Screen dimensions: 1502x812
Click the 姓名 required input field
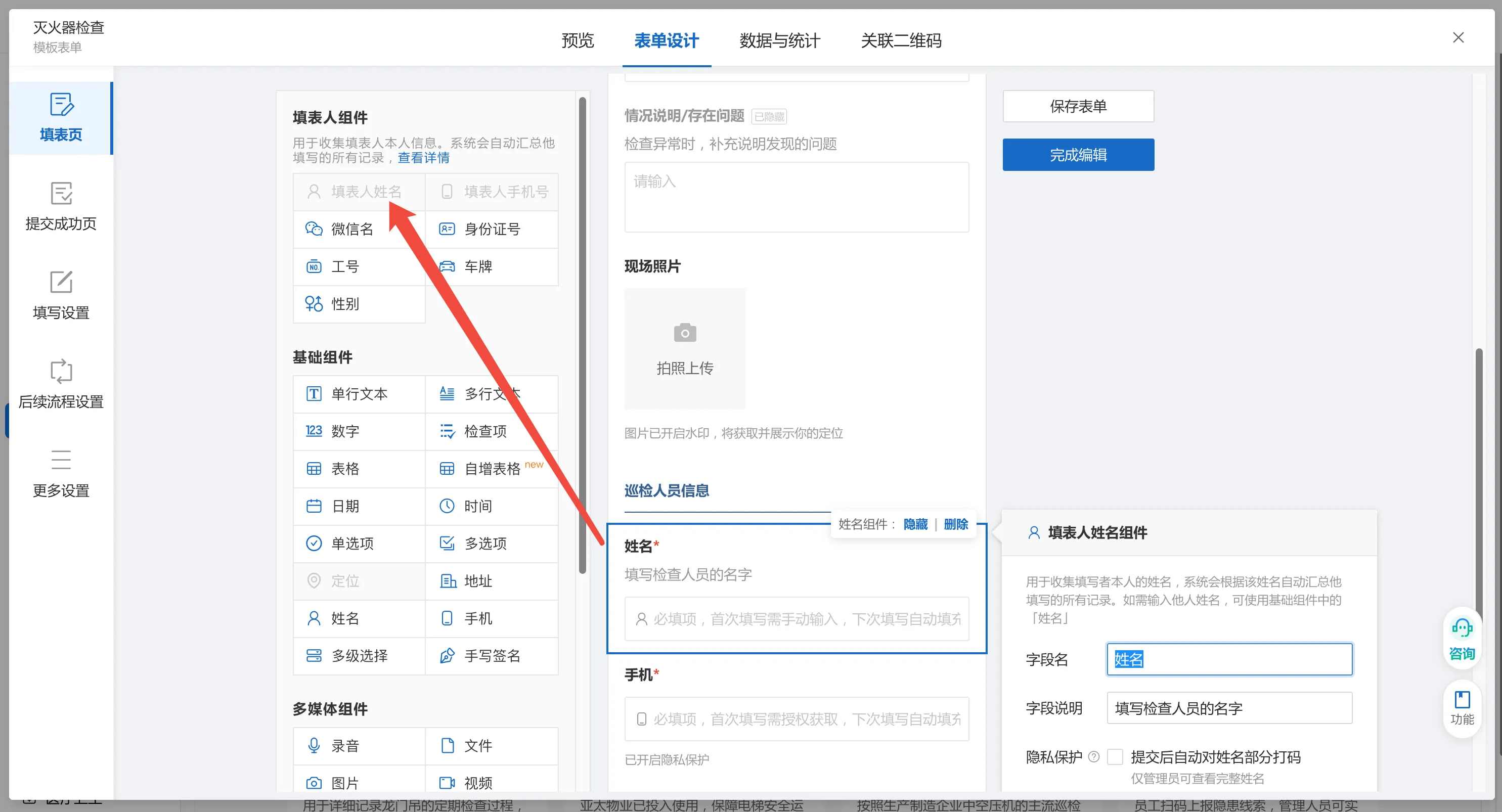coord(797,618)
